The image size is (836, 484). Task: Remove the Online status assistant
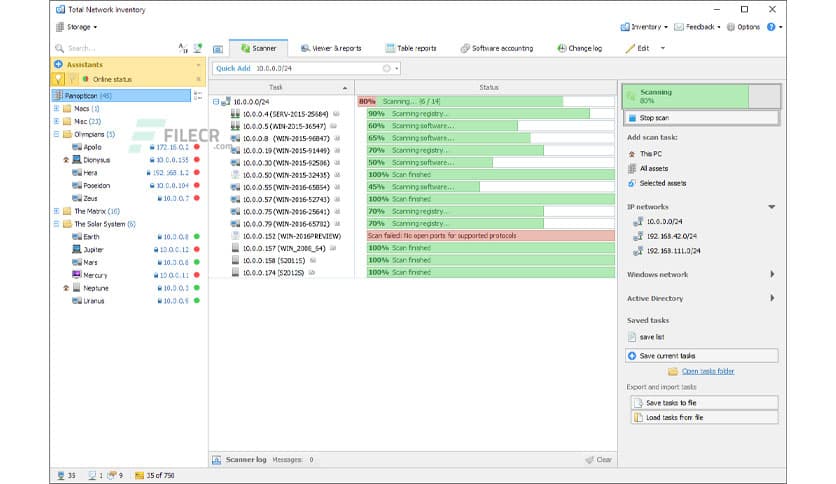tap(198, 79)
